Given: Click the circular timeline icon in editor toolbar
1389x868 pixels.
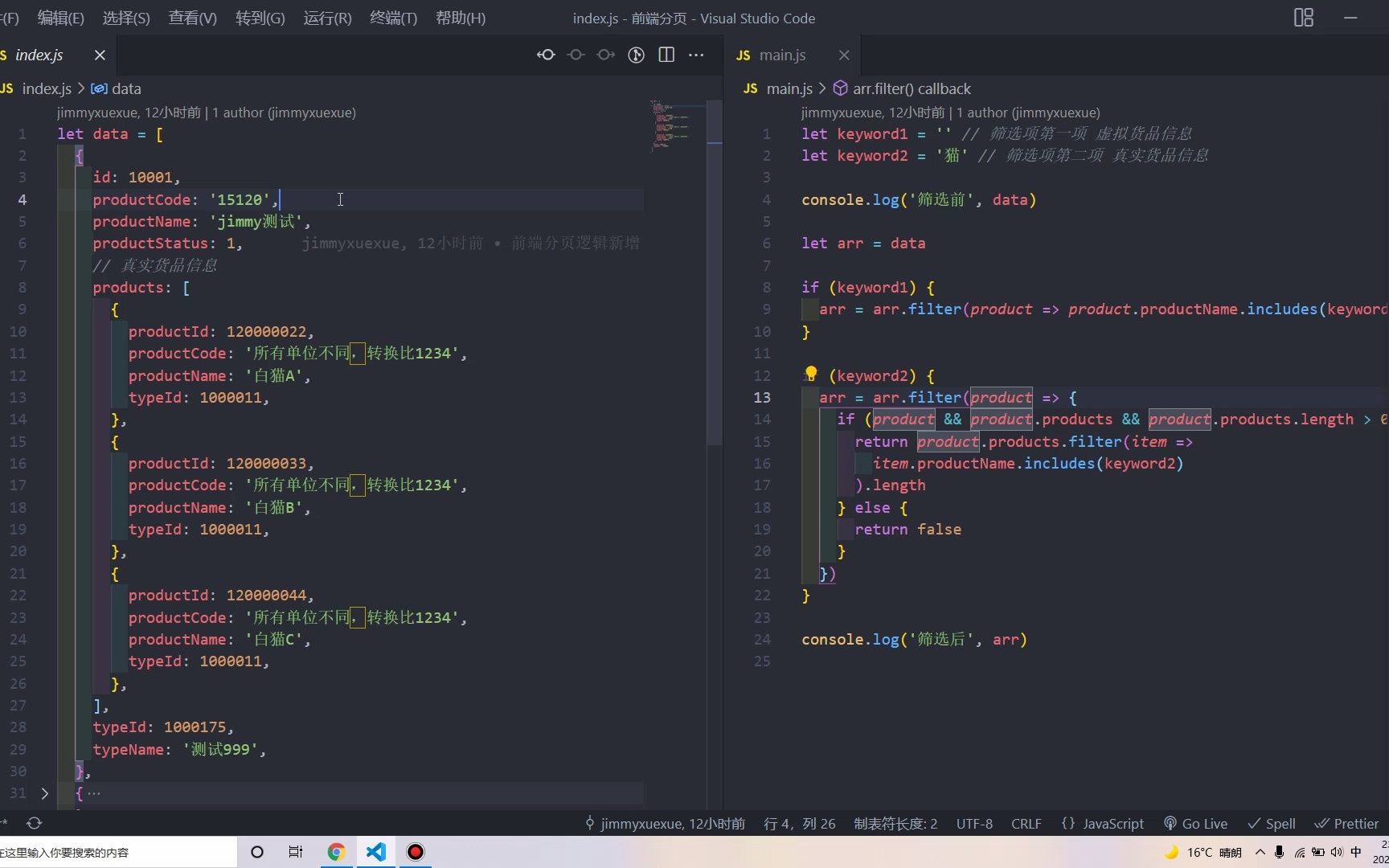Looking at the screenshot, I should tap(636, 55).
